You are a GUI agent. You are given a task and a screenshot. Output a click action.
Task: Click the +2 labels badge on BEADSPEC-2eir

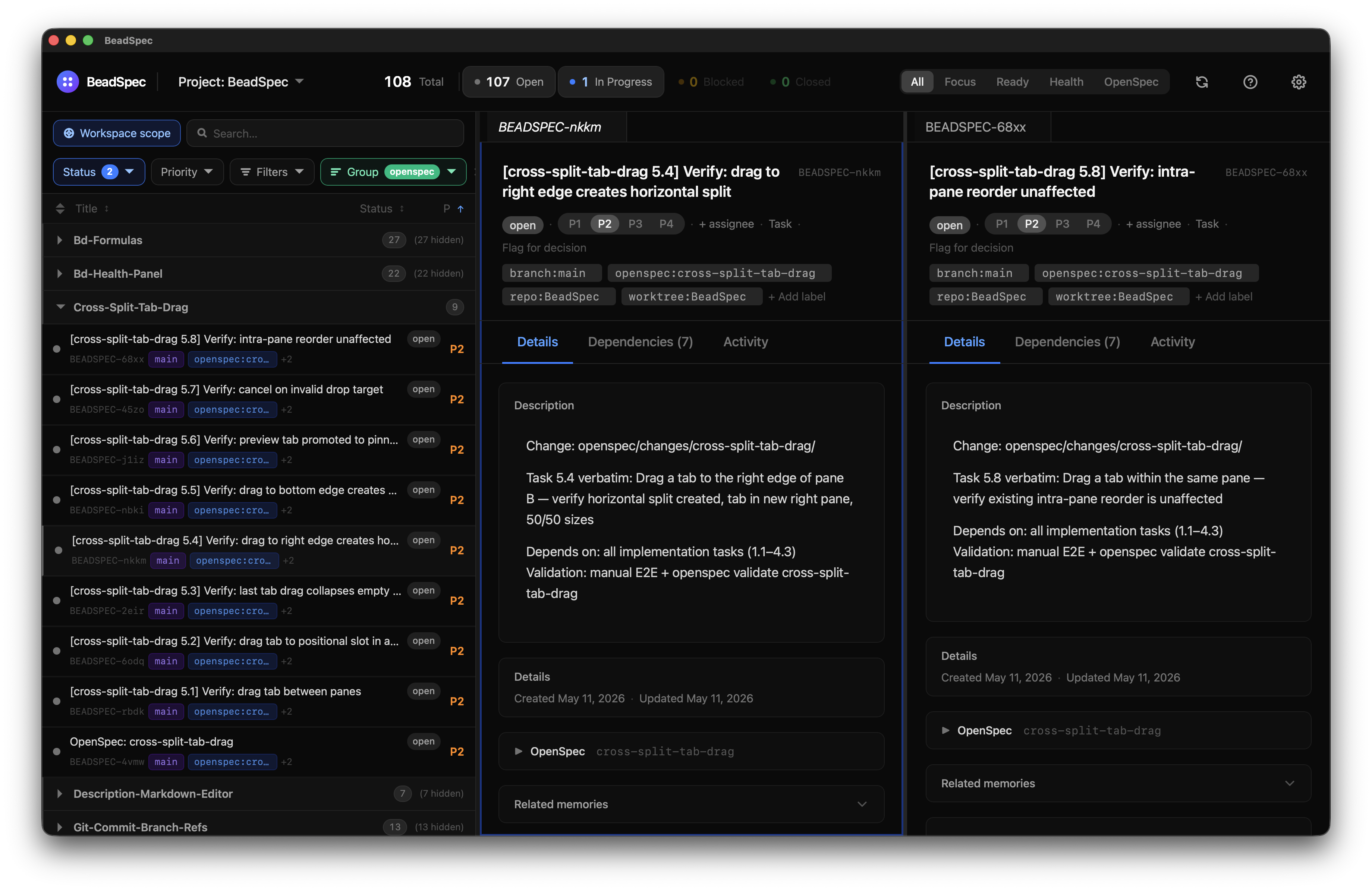click(x=286, y=611)
